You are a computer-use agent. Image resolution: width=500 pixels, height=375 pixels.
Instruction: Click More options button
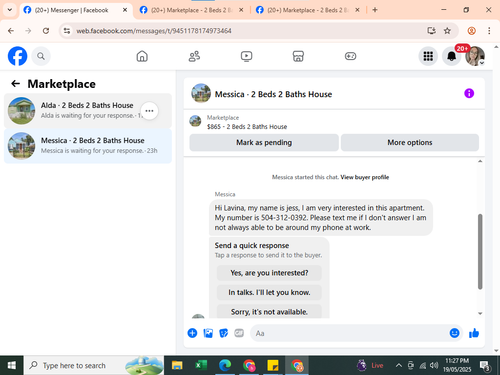[410, 143]
